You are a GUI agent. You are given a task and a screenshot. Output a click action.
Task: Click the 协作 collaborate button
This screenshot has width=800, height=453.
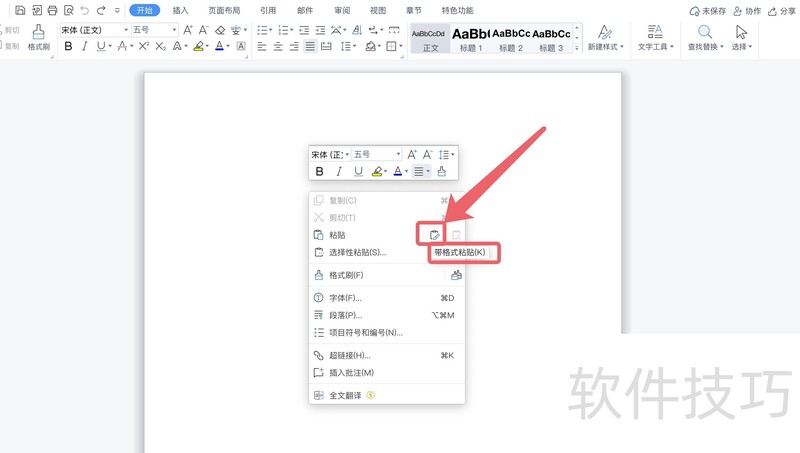click(747, 11)
